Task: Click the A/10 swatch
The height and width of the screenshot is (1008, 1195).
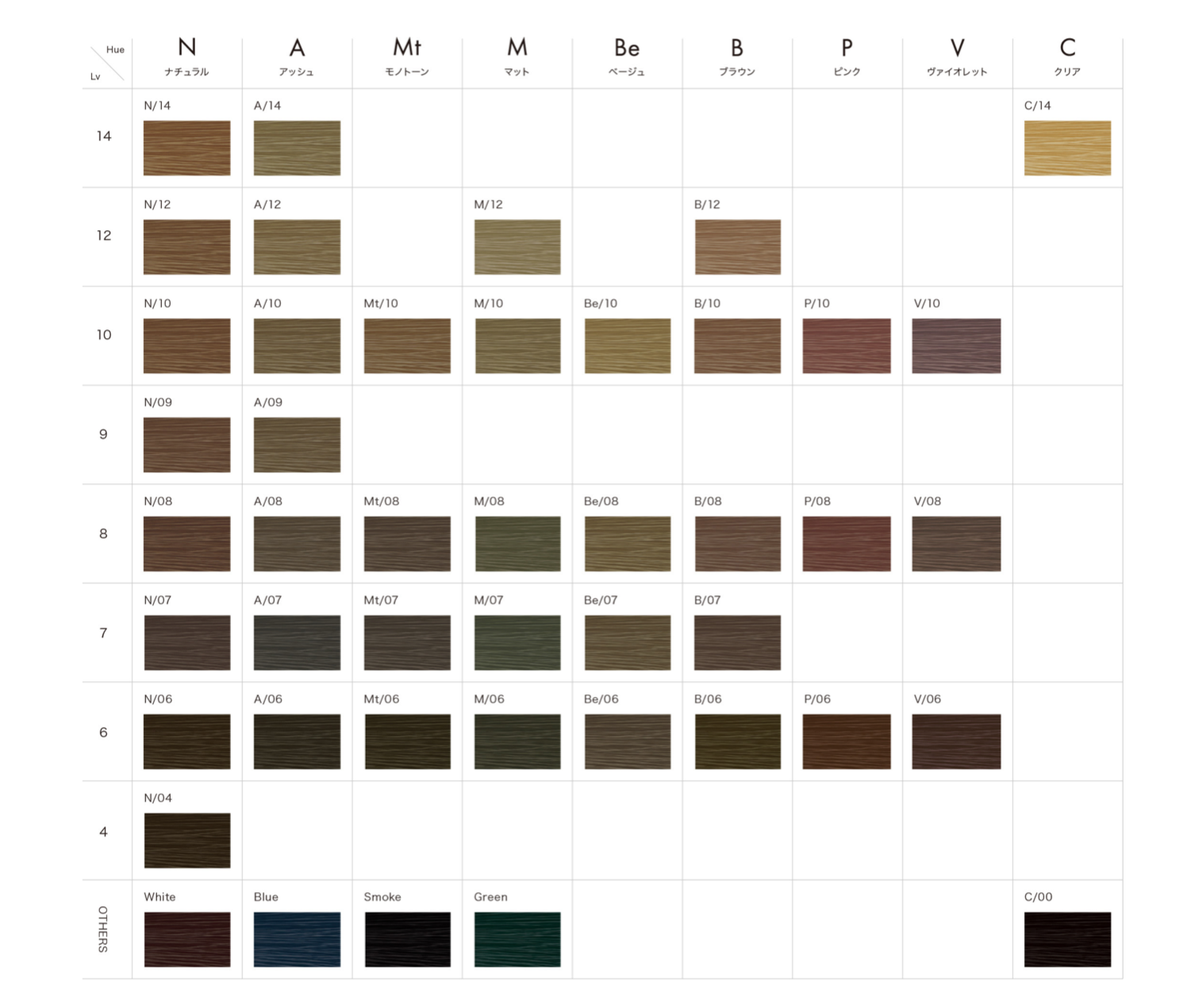Action: tap(297, 346)
